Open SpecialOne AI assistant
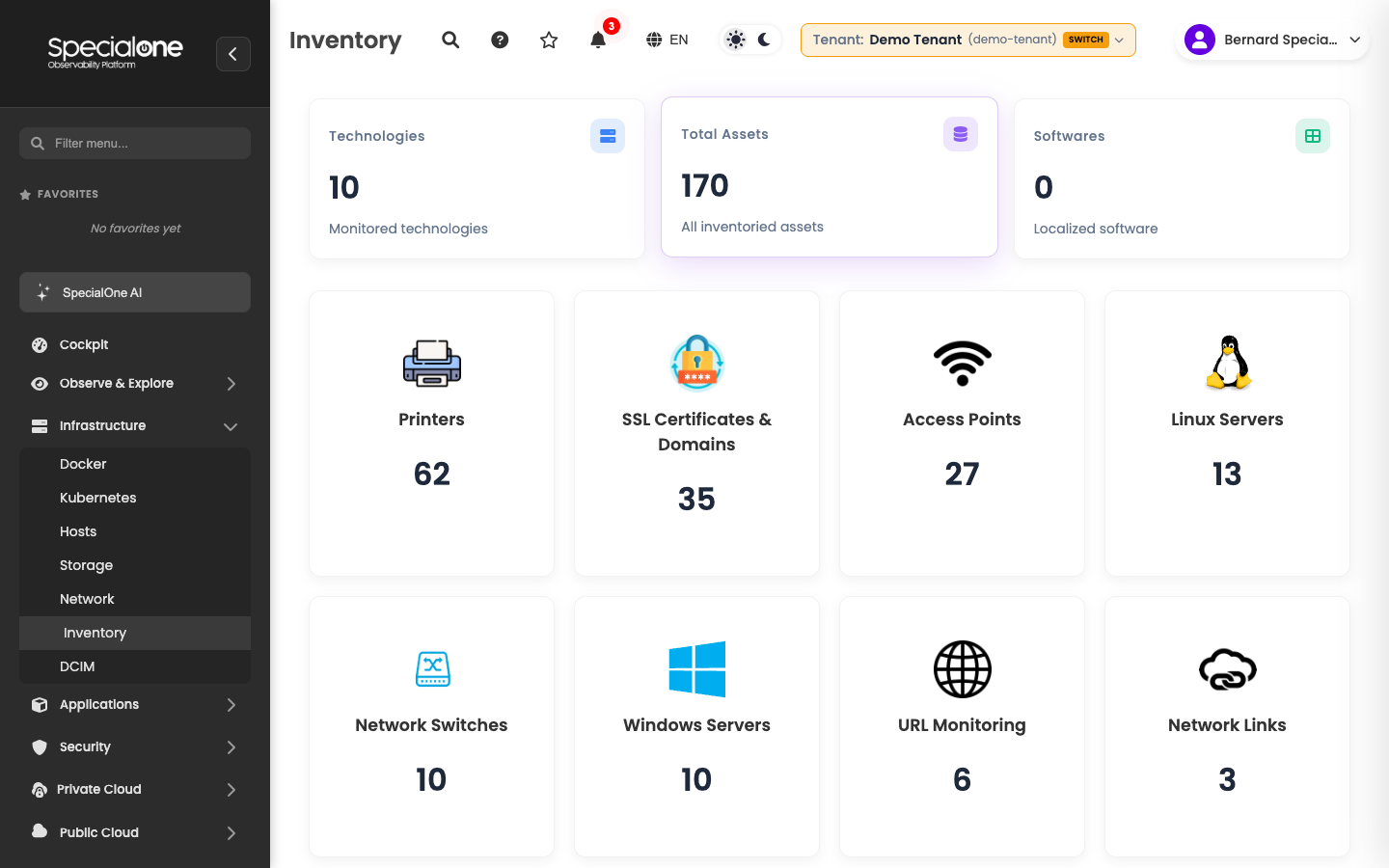The image size is (1389, 868). coord(135,292)
